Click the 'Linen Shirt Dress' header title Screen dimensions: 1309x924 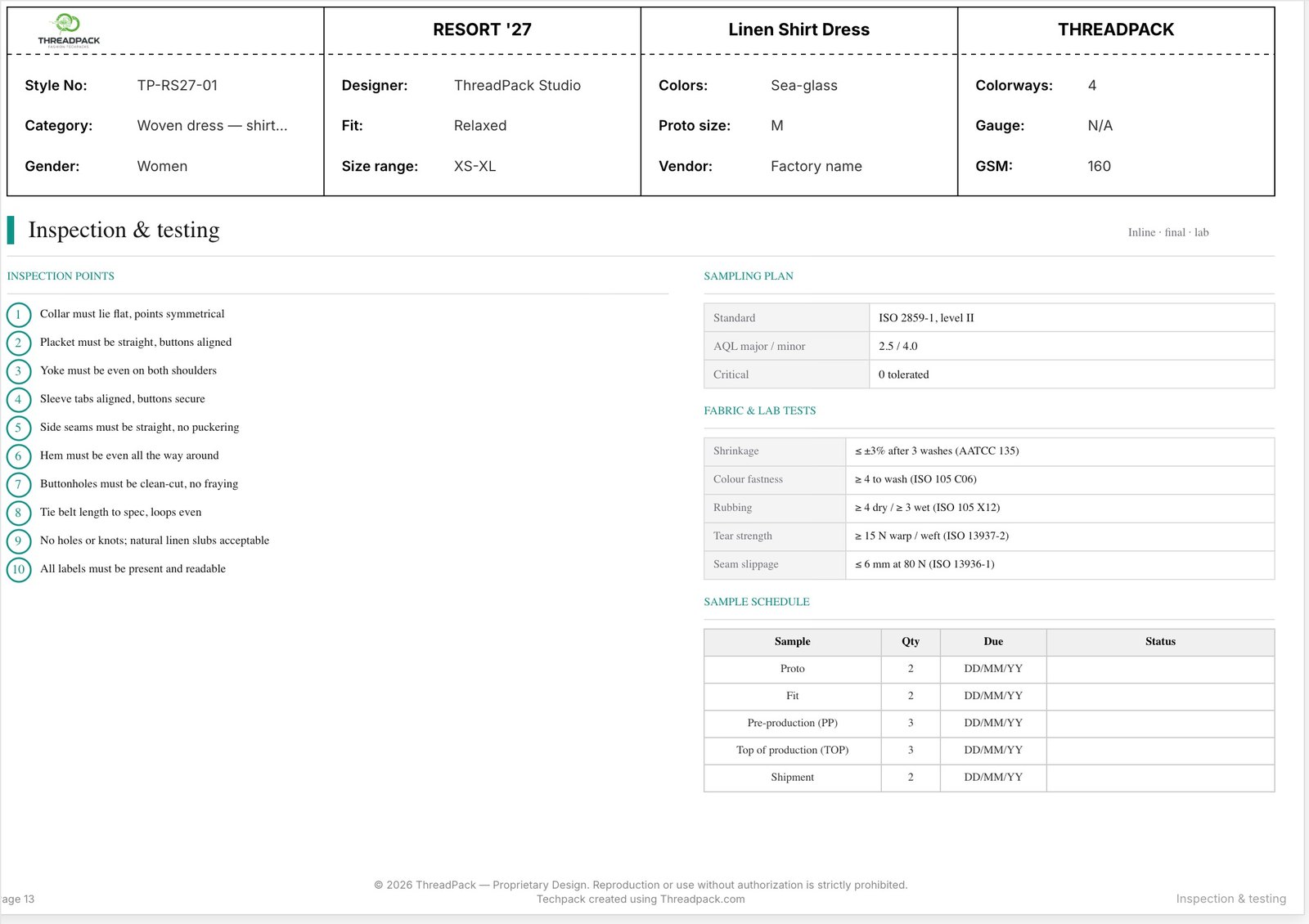(x=798, y=29)
